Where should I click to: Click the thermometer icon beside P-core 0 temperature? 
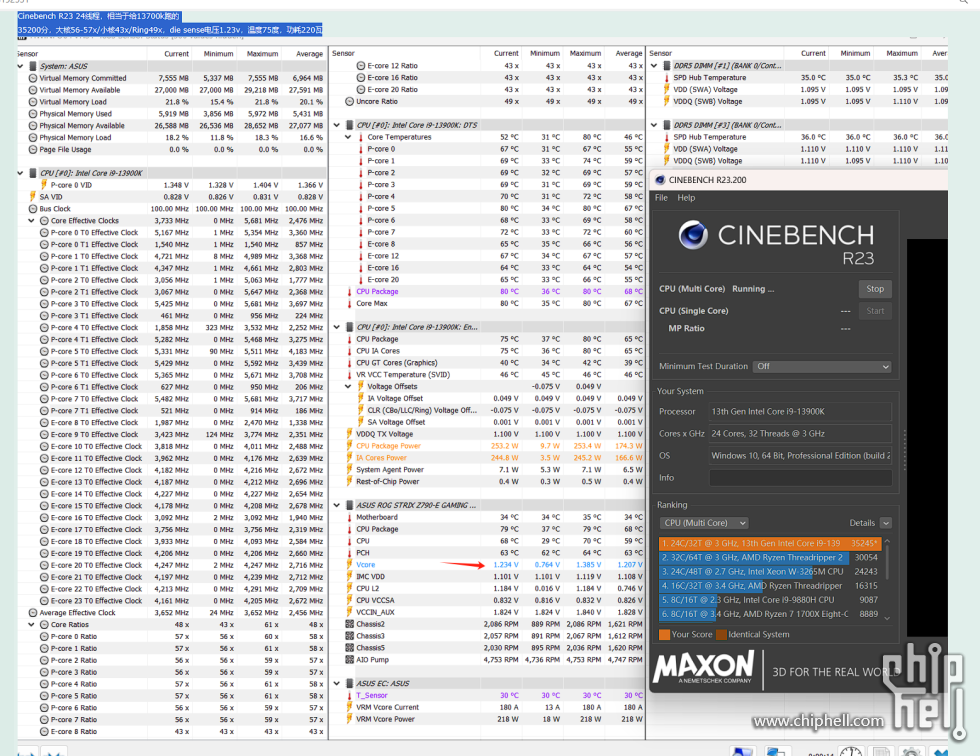[361, 149]
